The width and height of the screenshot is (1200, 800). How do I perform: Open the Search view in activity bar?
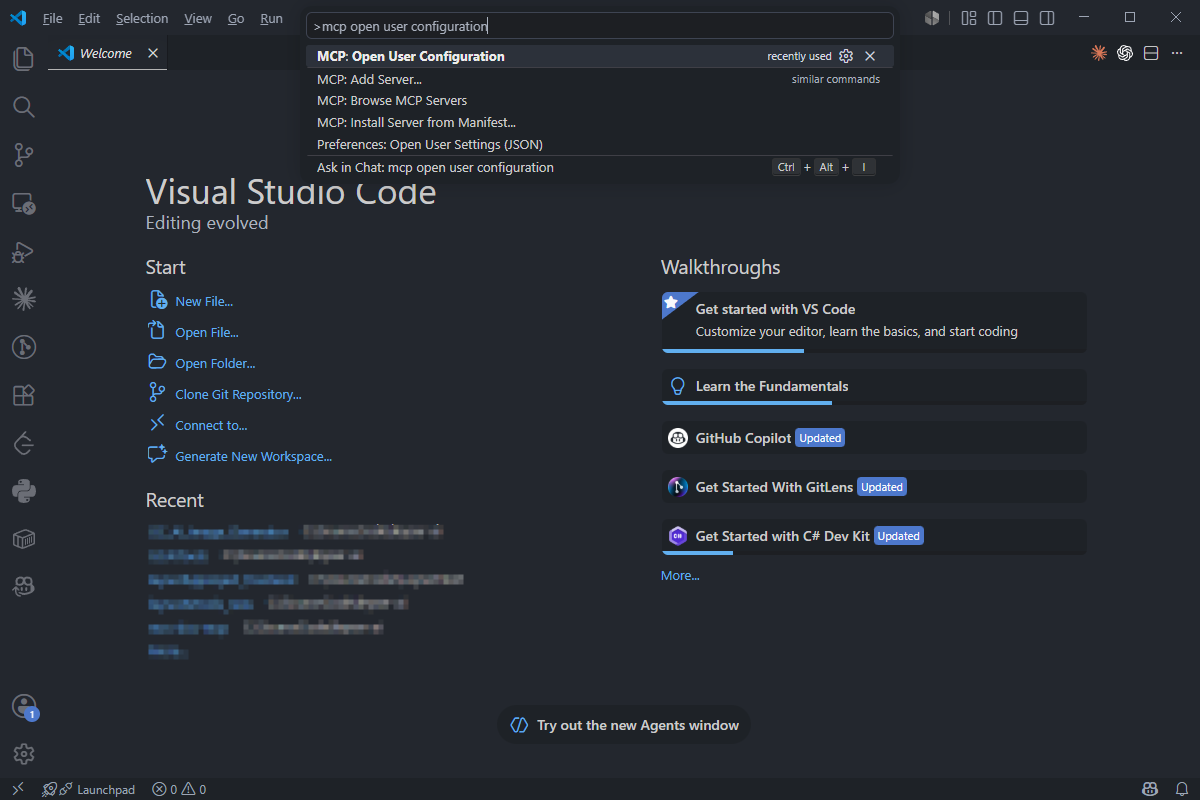[x=23, y=107]
